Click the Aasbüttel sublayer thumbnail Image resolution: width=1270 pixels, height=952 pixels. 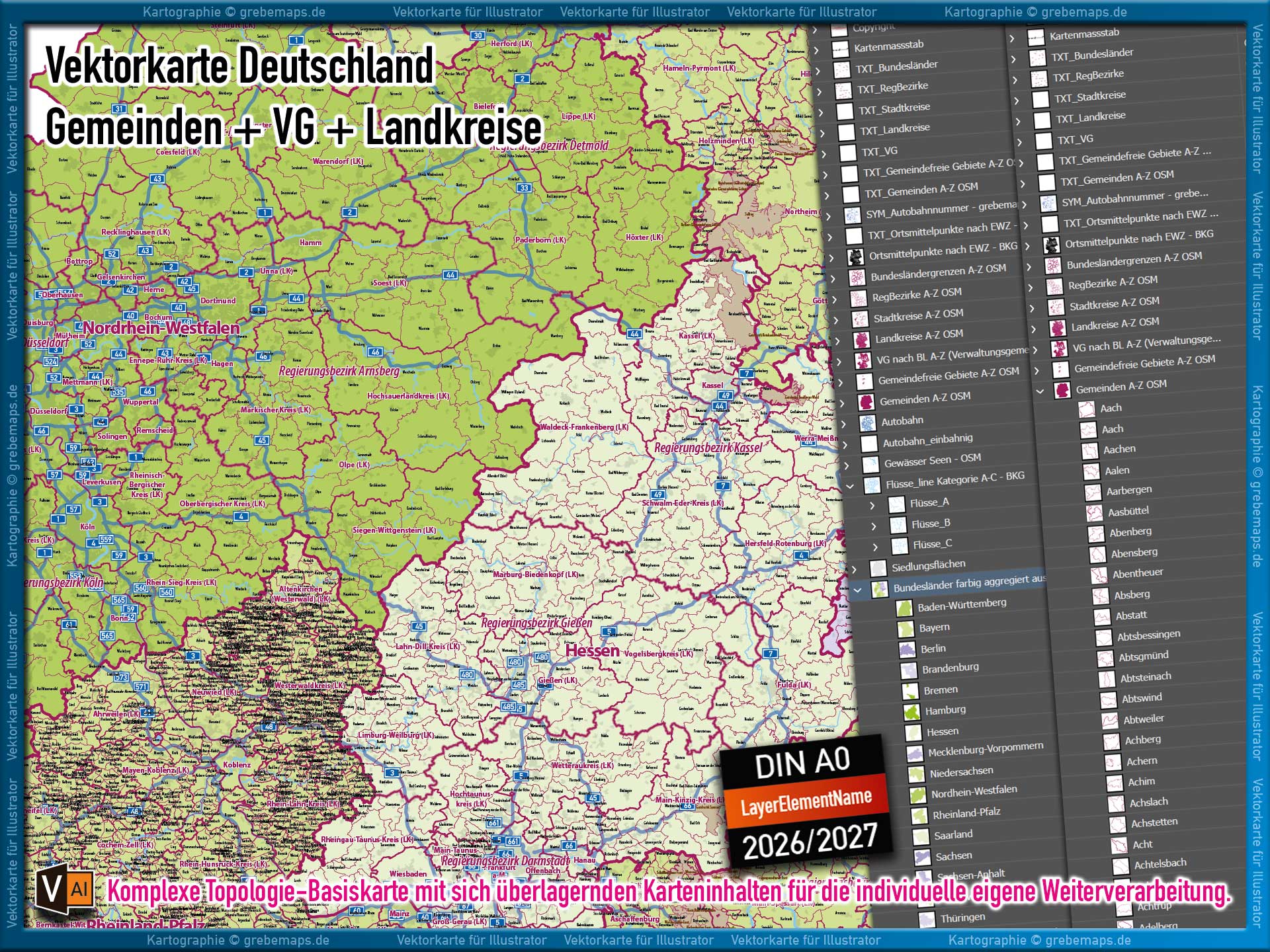pos(1094,513)
